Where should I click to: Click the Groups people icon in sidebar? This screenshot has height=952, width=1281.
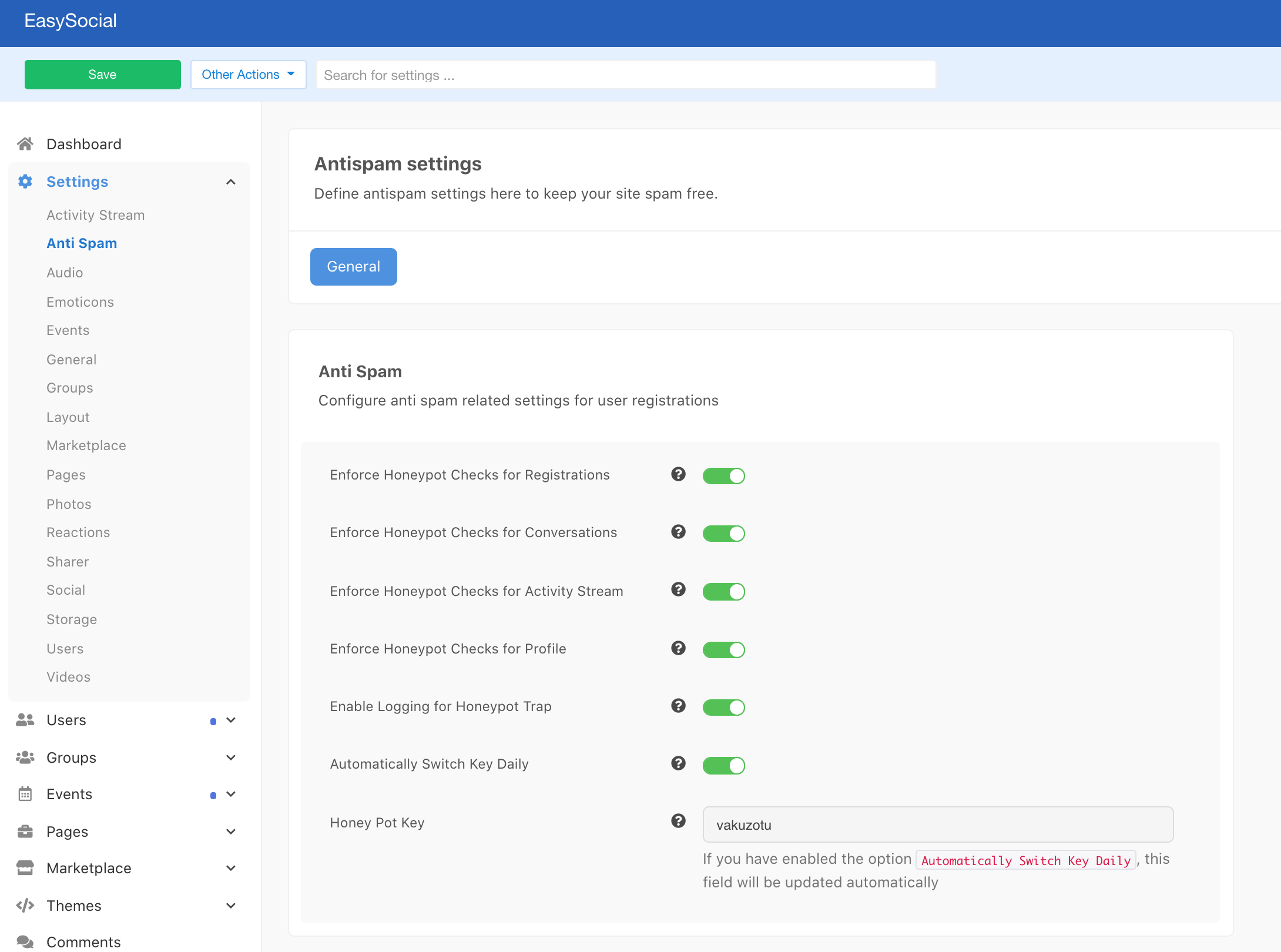(x=25, y=757)
